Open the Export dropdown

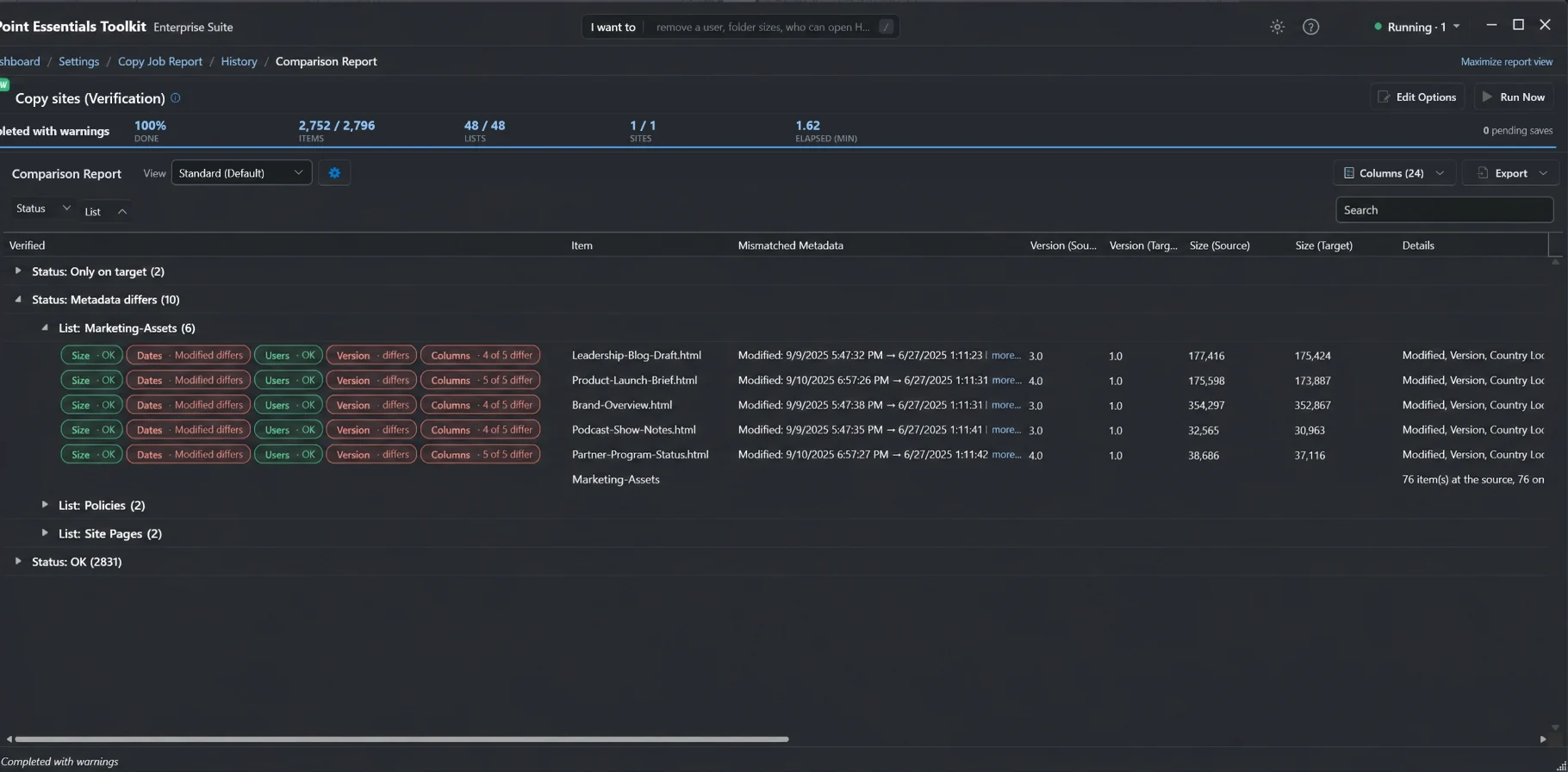[1511, 173]
